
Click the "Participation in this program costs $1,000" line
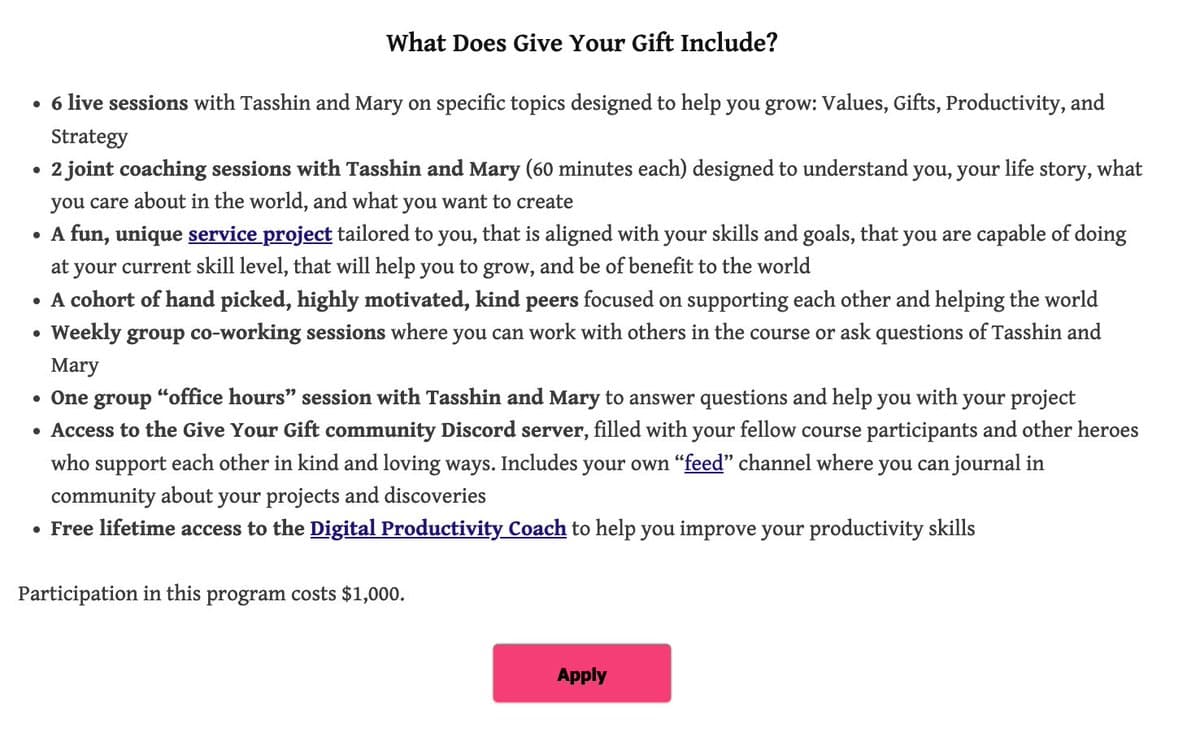[212, 593]
